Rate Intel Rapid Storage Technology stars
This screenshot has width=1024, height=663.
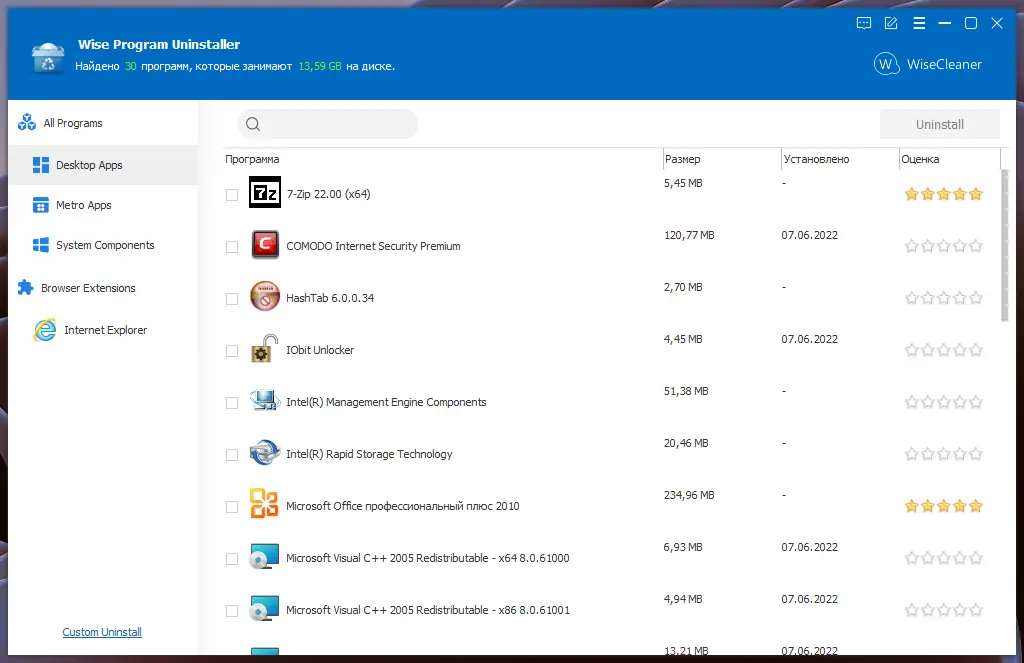[943, 454]
